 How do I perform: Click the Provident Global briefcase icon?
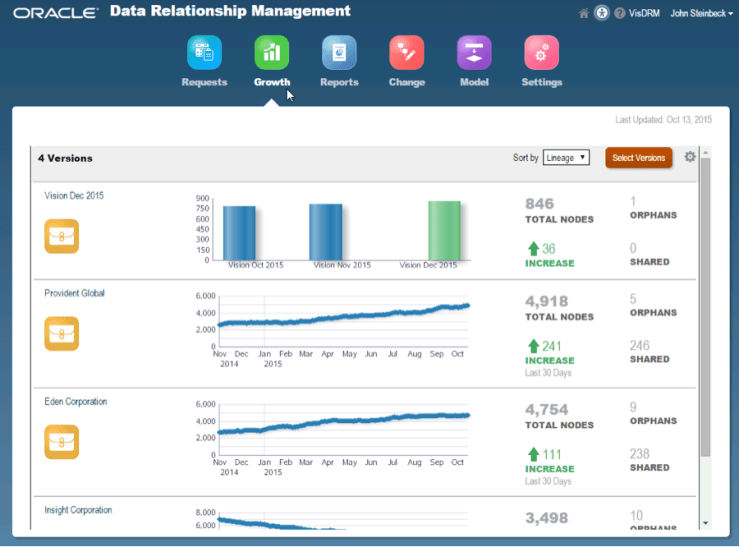(x=61, y=334)
